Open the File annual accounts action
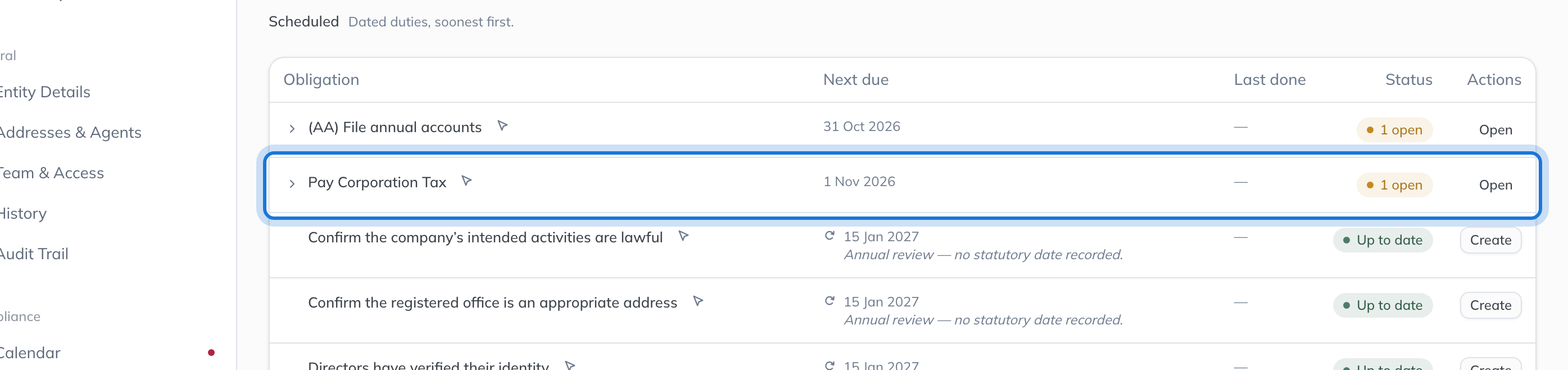This screenshot has height=370, width=1568. pos(1495,130)
